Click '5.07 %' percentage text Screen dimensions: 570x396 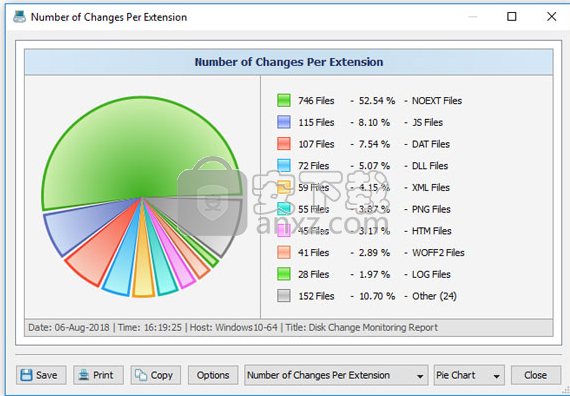click(x=374, y=166)
